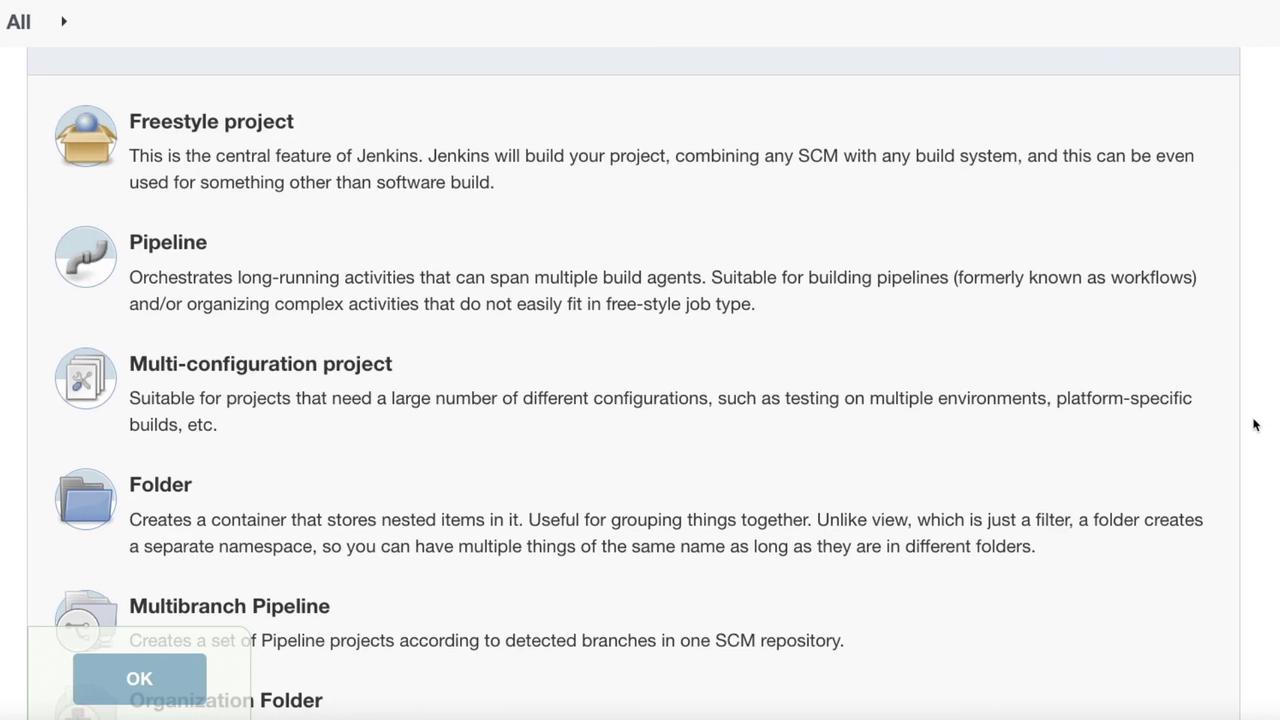Click the empty input bar above item list

pyautogui.click(x=633, y=60)
